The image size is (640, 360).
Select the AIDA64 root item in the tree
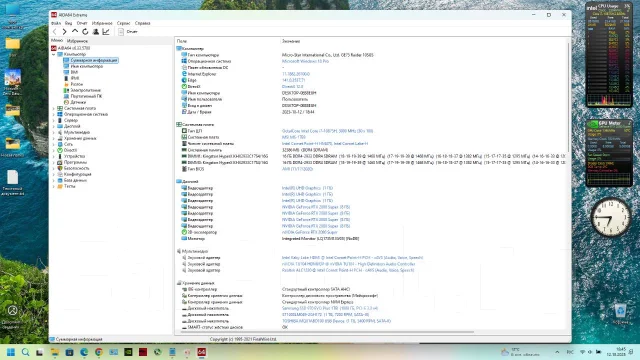(x=70, y=48)
